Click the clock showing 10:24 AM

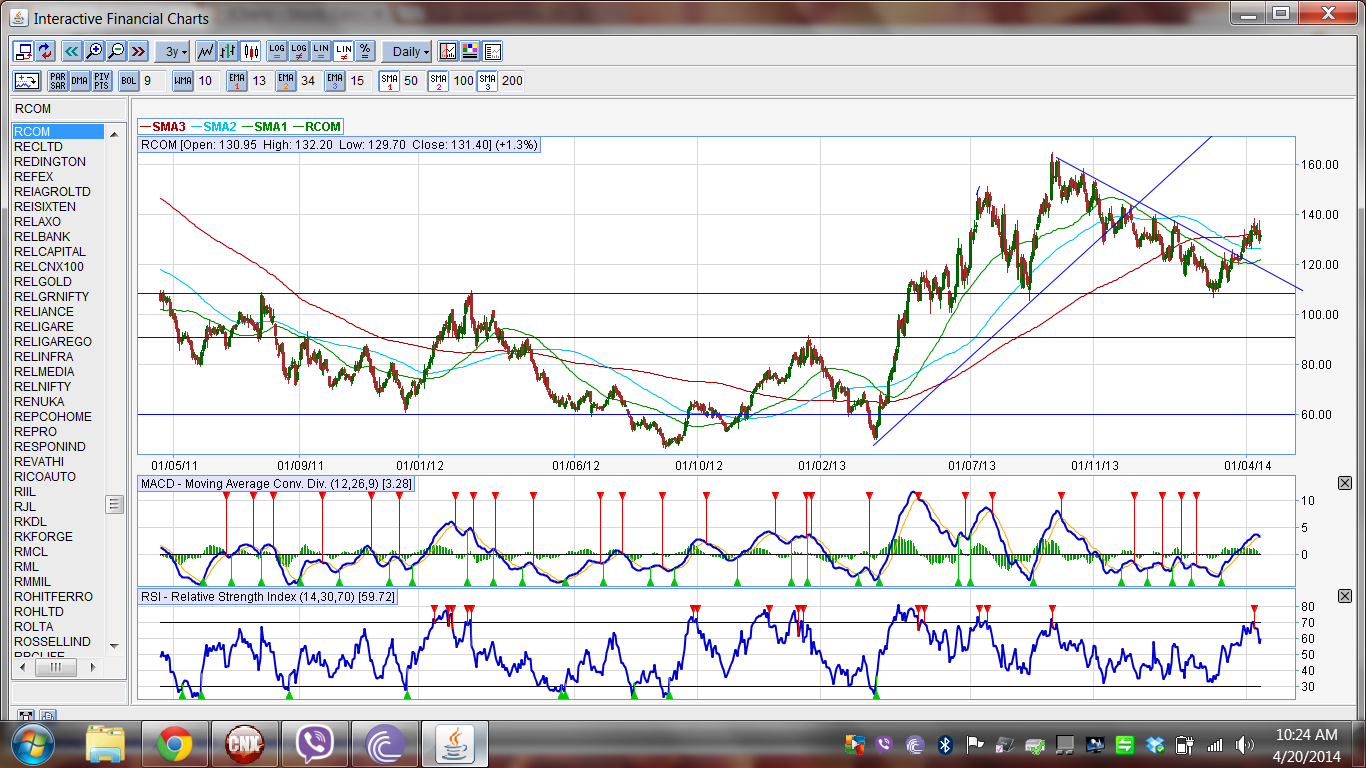[1308, 736]
